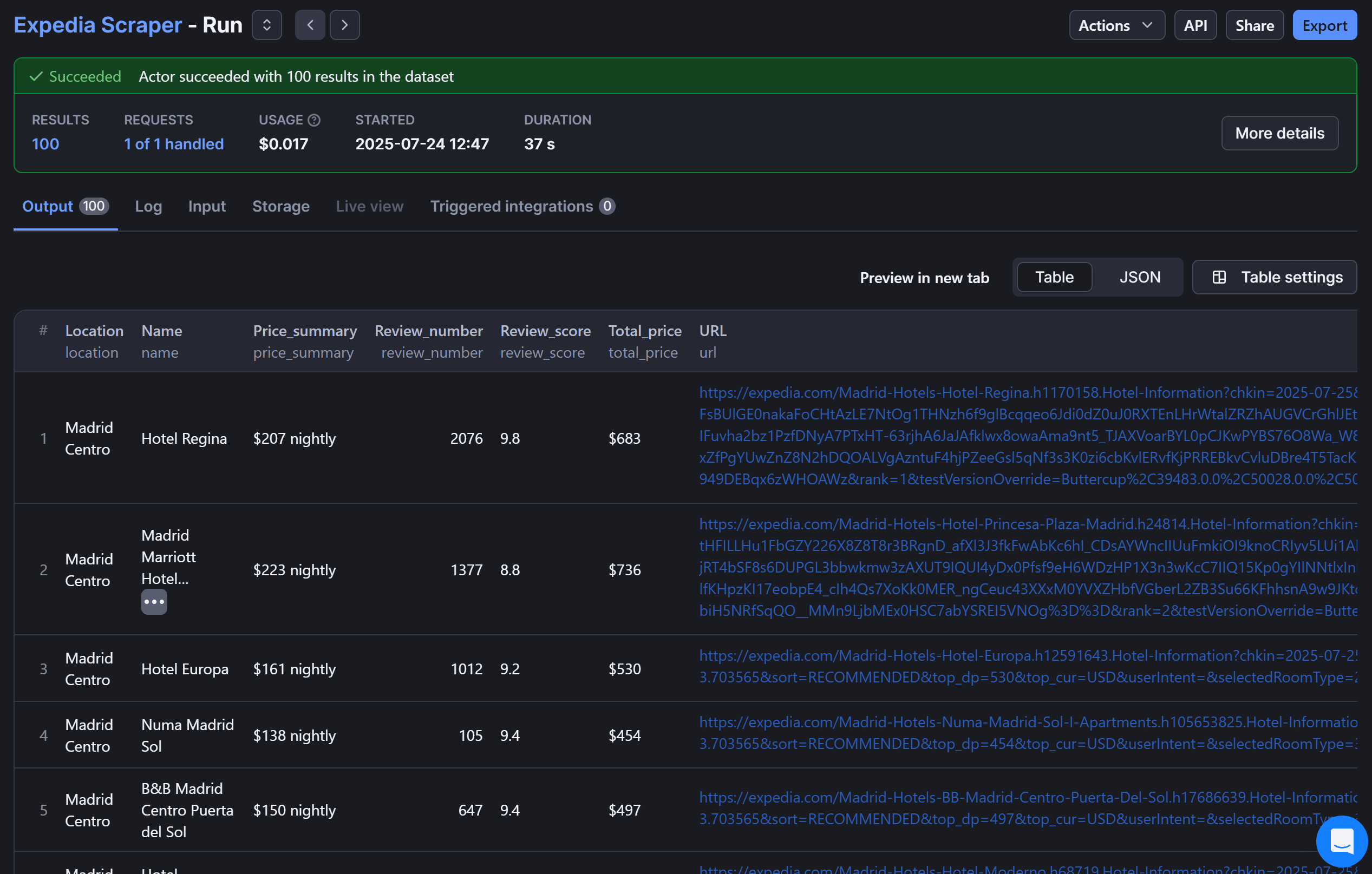Preview the results in a new tab
The image size is (1372, 874).
pos(924,277)
